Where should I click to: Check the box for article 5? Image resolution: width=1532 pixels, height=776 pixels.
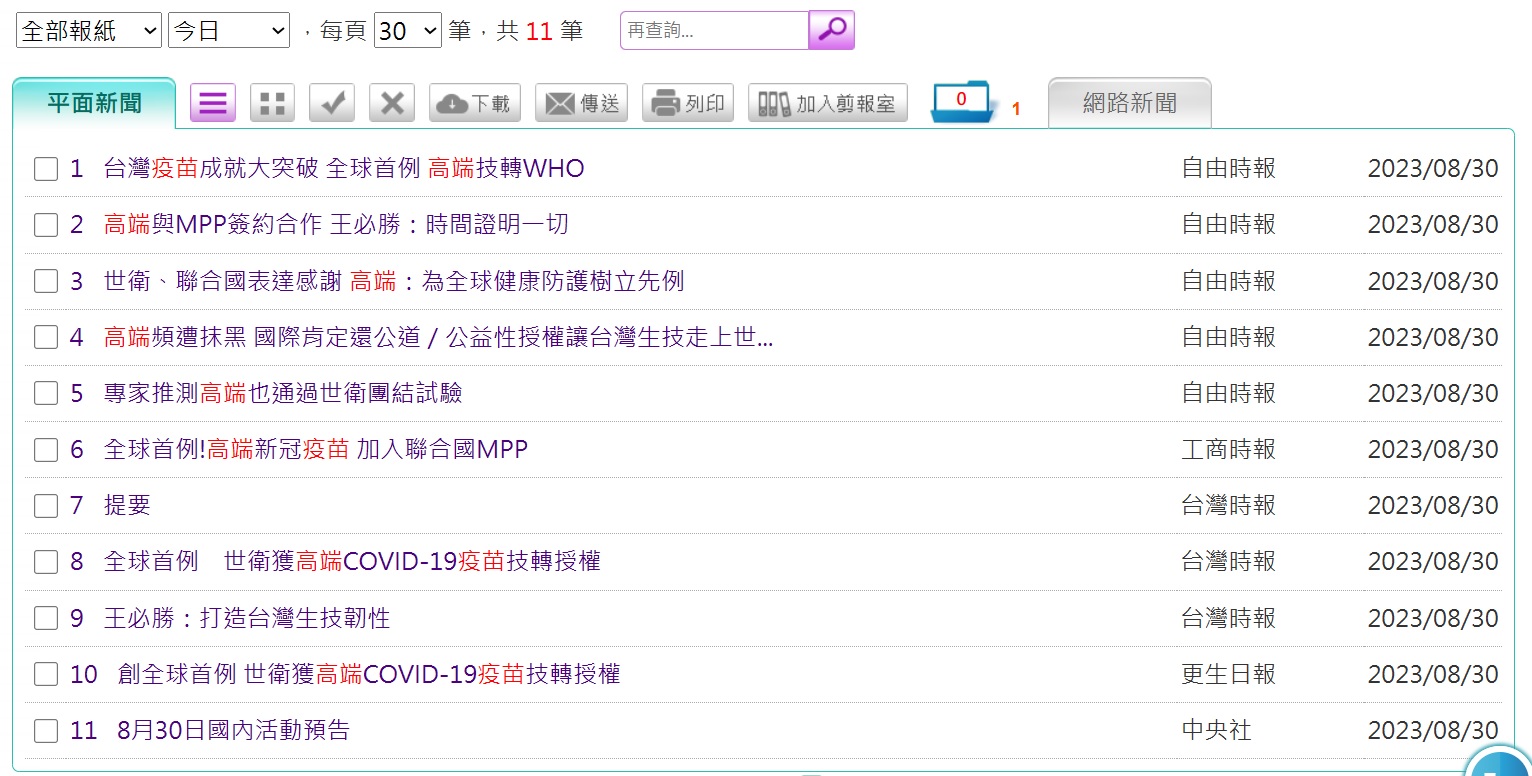[x=46, y=393]
